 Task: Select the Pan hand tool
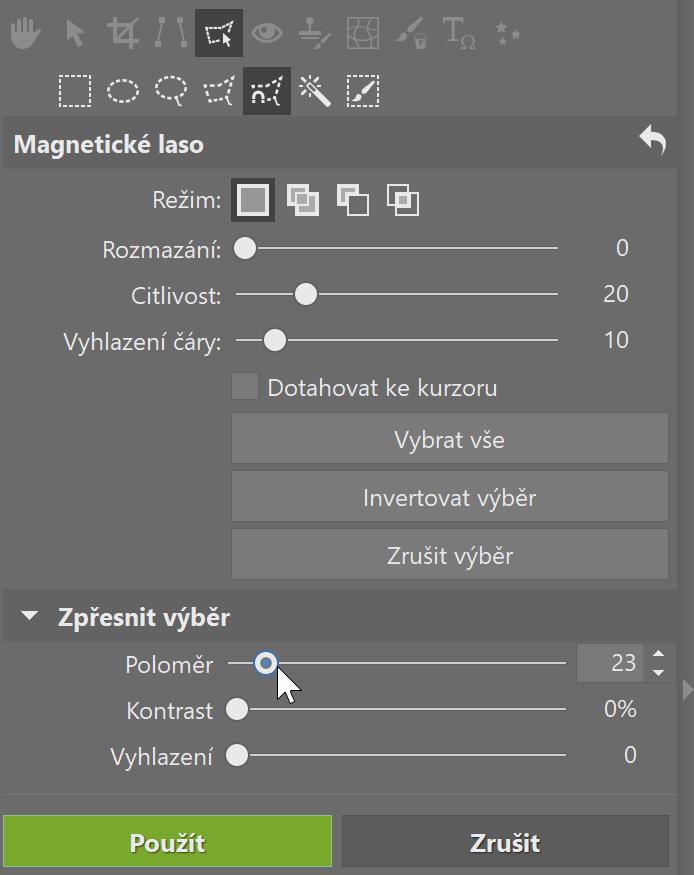[25, 34]
